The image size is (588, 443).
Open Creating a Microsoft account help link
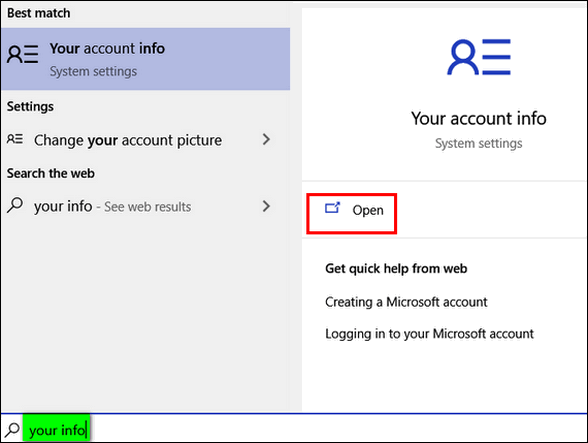tap(406, 302)
